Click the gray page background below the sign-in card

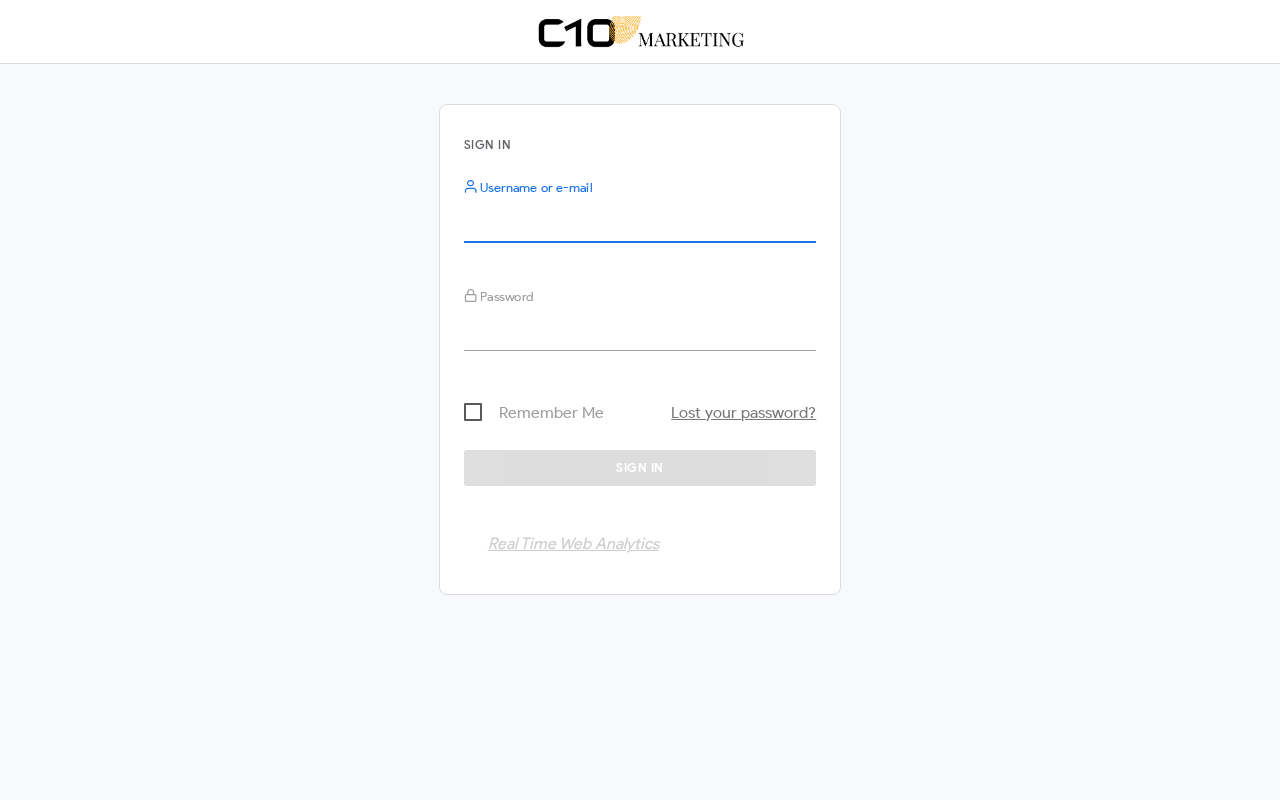pyautogui.click(x=640, y=700)
